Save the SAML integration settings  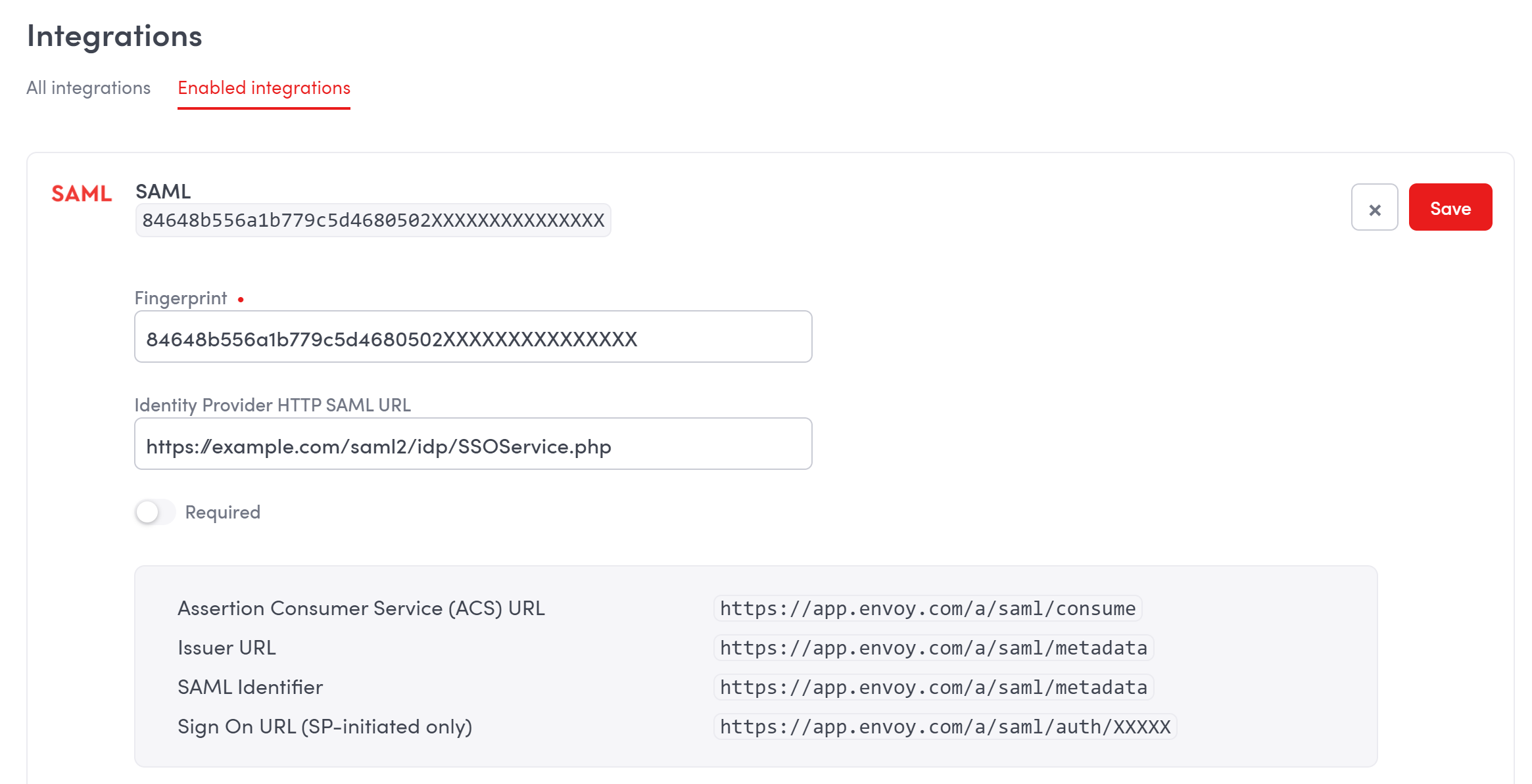(1450, 208)
